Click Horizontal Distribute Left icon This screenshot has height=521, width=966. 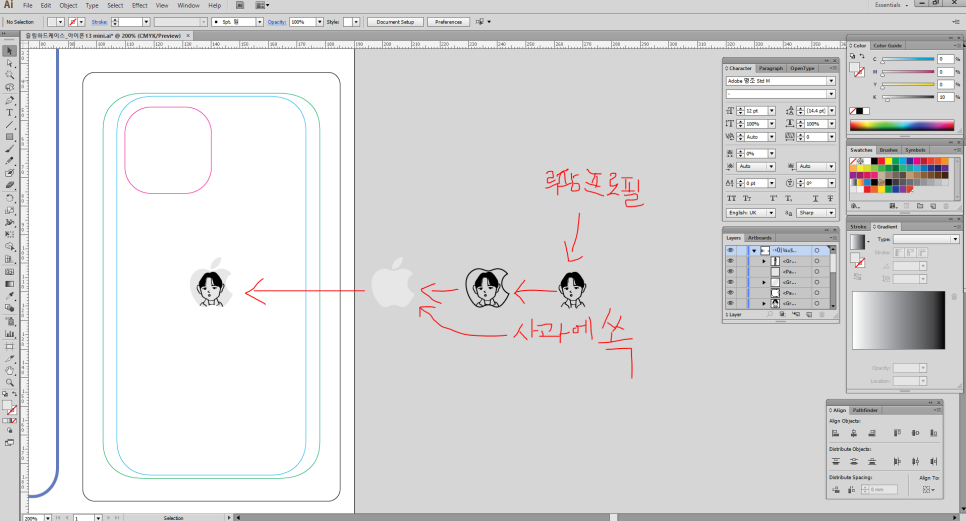click(x=897, y=461)
